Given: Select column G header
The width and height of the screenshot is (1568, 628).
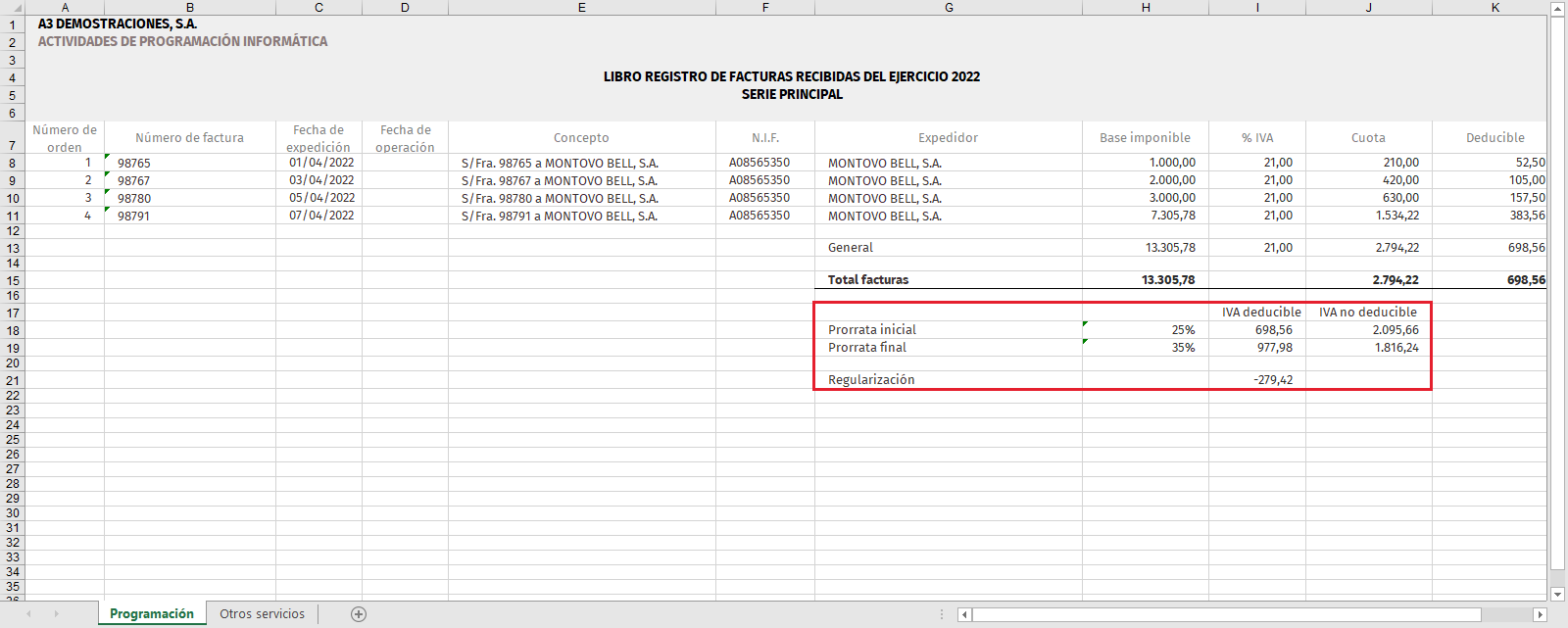Looking at the screenshot, I should coord(949,7).
